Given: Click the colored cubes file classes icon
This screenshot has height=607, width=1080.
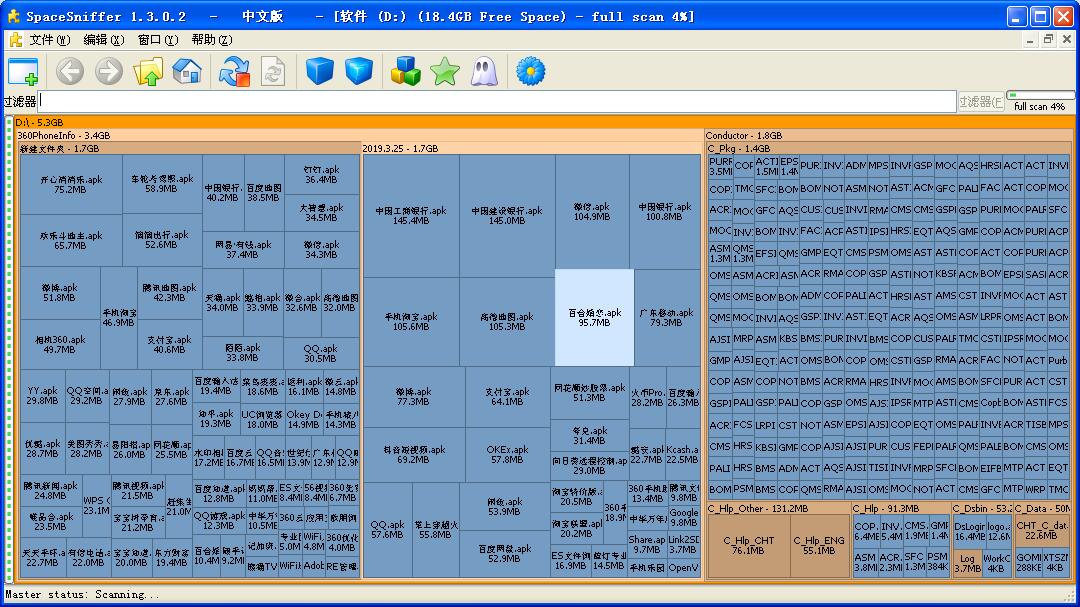Looking at the screenshot, I should [405, 71].
